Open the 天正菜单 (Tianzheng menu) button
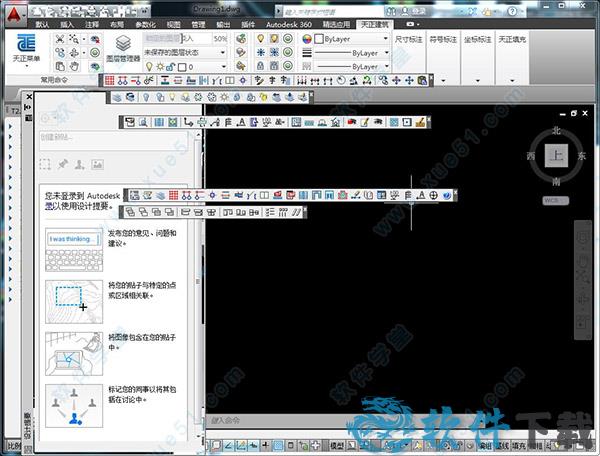600x456 pixels. coord(26,50)
